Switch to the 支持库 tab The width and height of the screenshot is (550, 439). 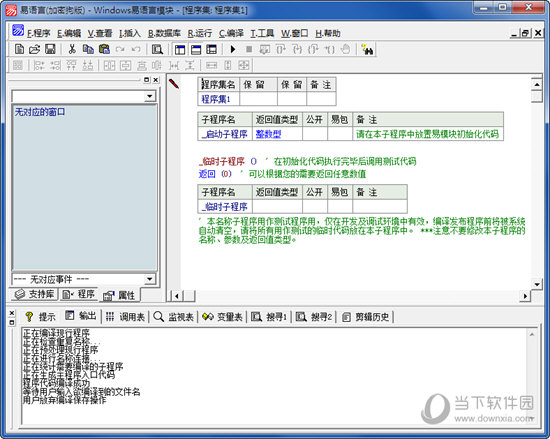(x=34, y=294)
